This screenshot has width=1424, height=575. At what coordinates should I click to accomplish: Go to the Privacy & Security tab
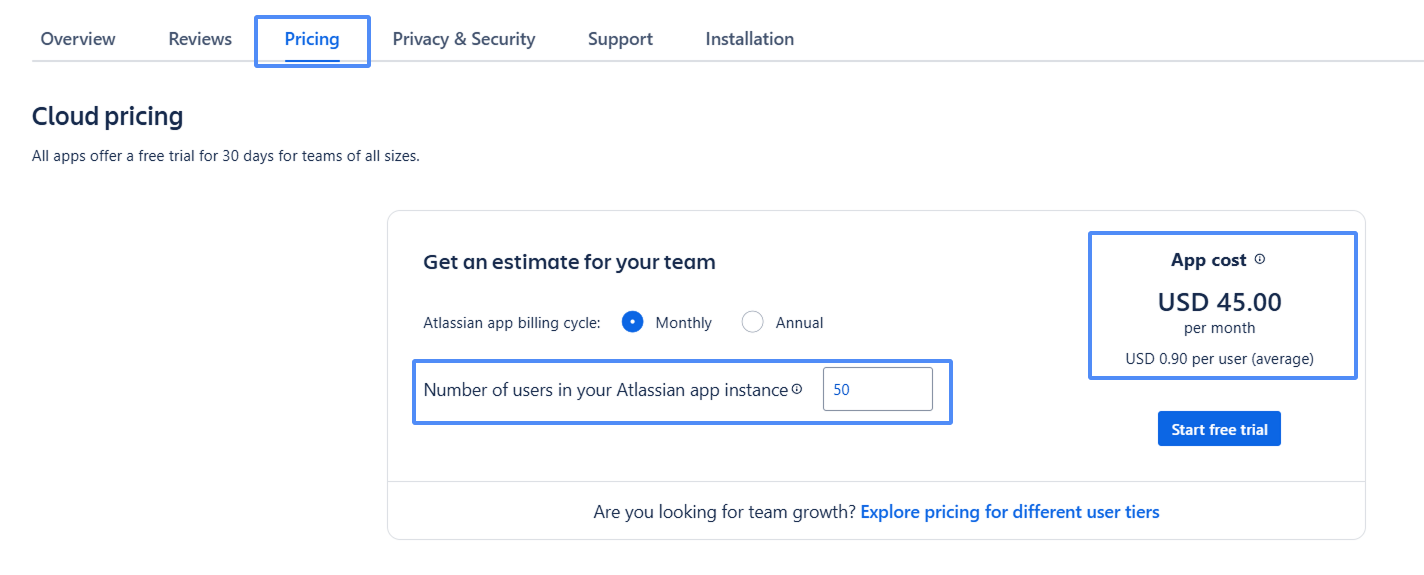click(x=464, y=39)
